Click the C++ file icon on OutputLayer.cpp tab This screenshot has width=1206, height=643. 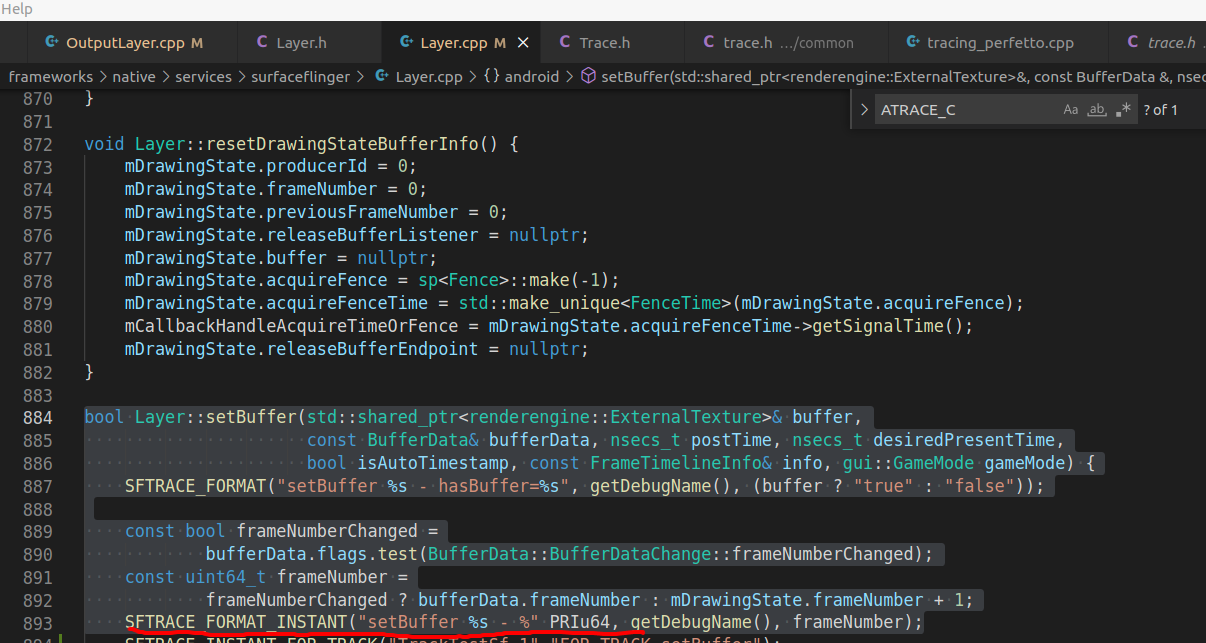(51, 43)
